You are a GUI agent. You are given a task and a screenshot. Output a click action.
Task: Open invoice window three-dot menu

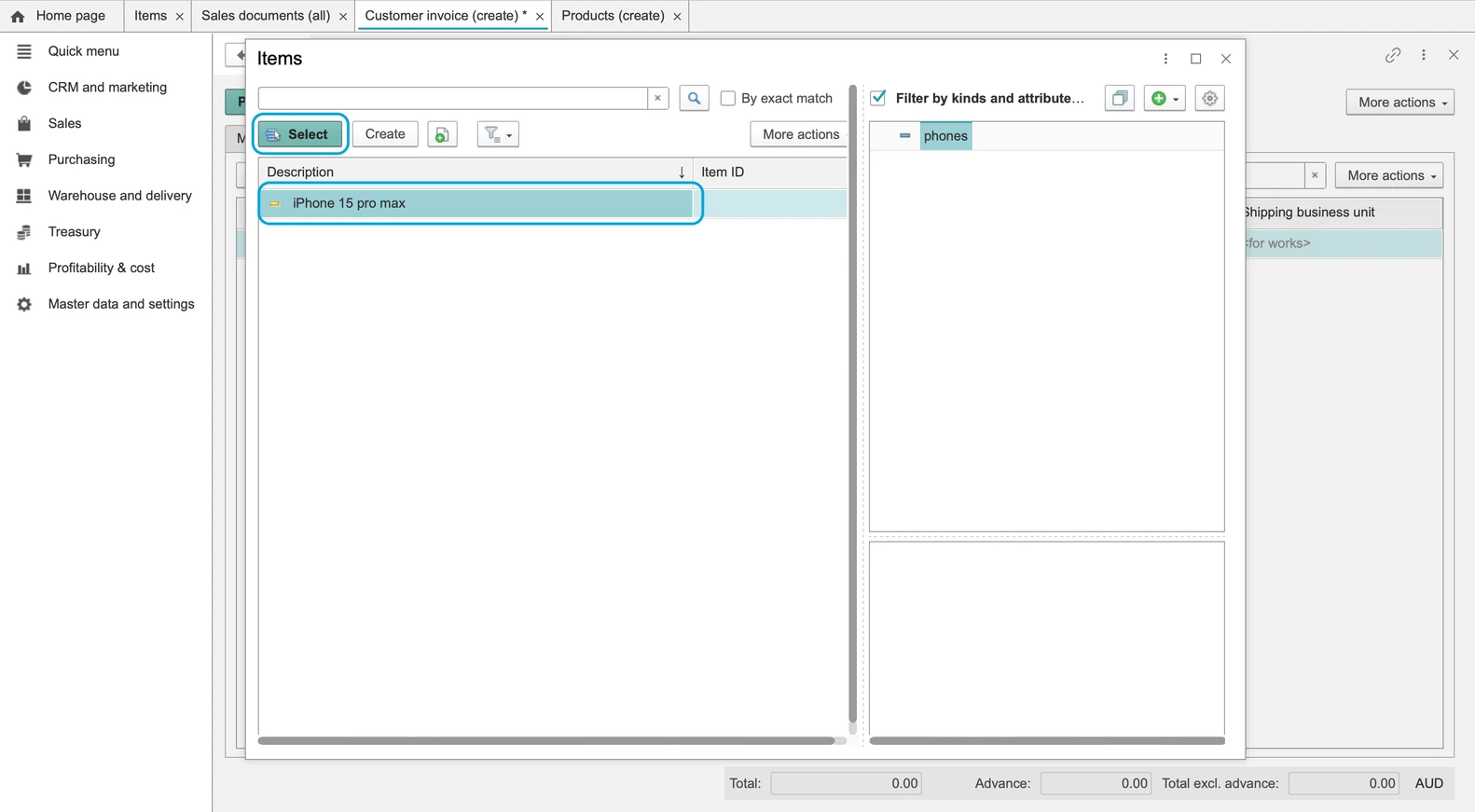click(x=1424, y=55)
